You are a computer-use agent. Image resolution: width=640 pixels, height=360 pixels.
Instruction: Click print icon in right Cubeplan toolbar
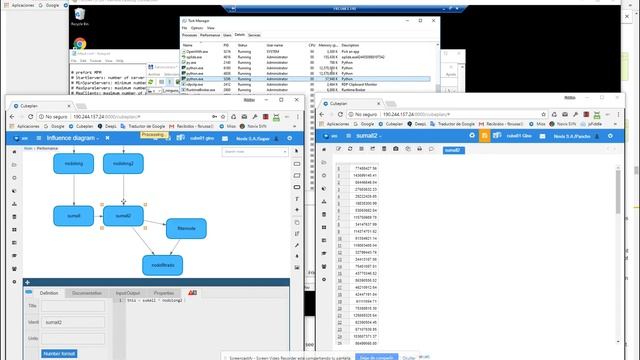[x=419, y=149]
